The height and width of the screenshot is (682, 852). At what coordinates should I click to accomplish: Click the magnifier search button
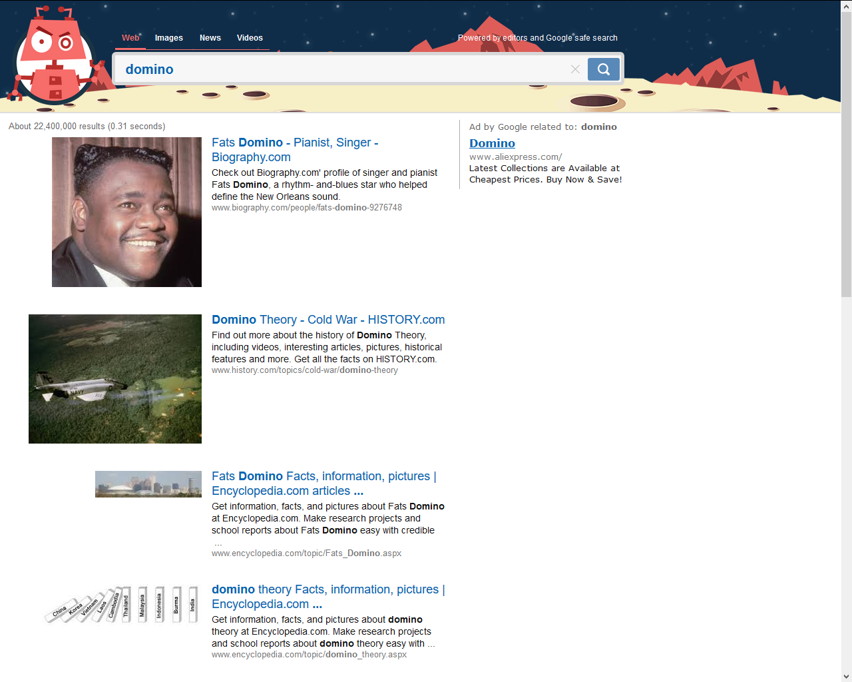click(x=603, y=69)
